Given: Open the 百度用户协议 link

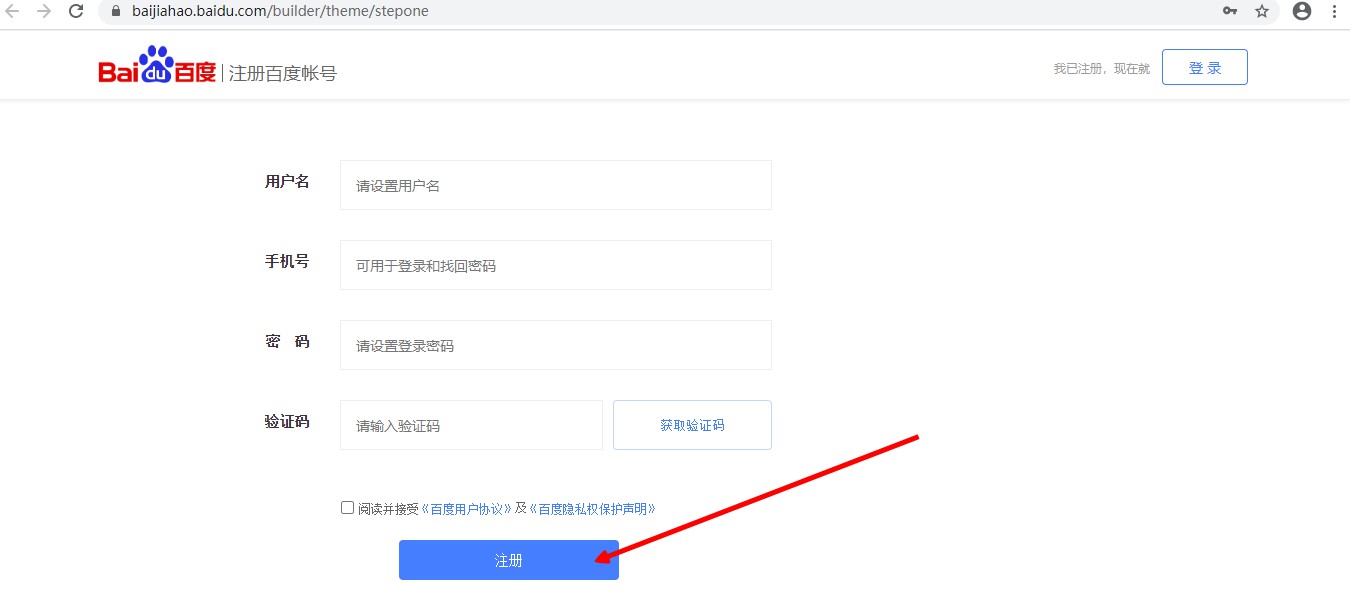Looking at the screenshot, I should (467, 509).
